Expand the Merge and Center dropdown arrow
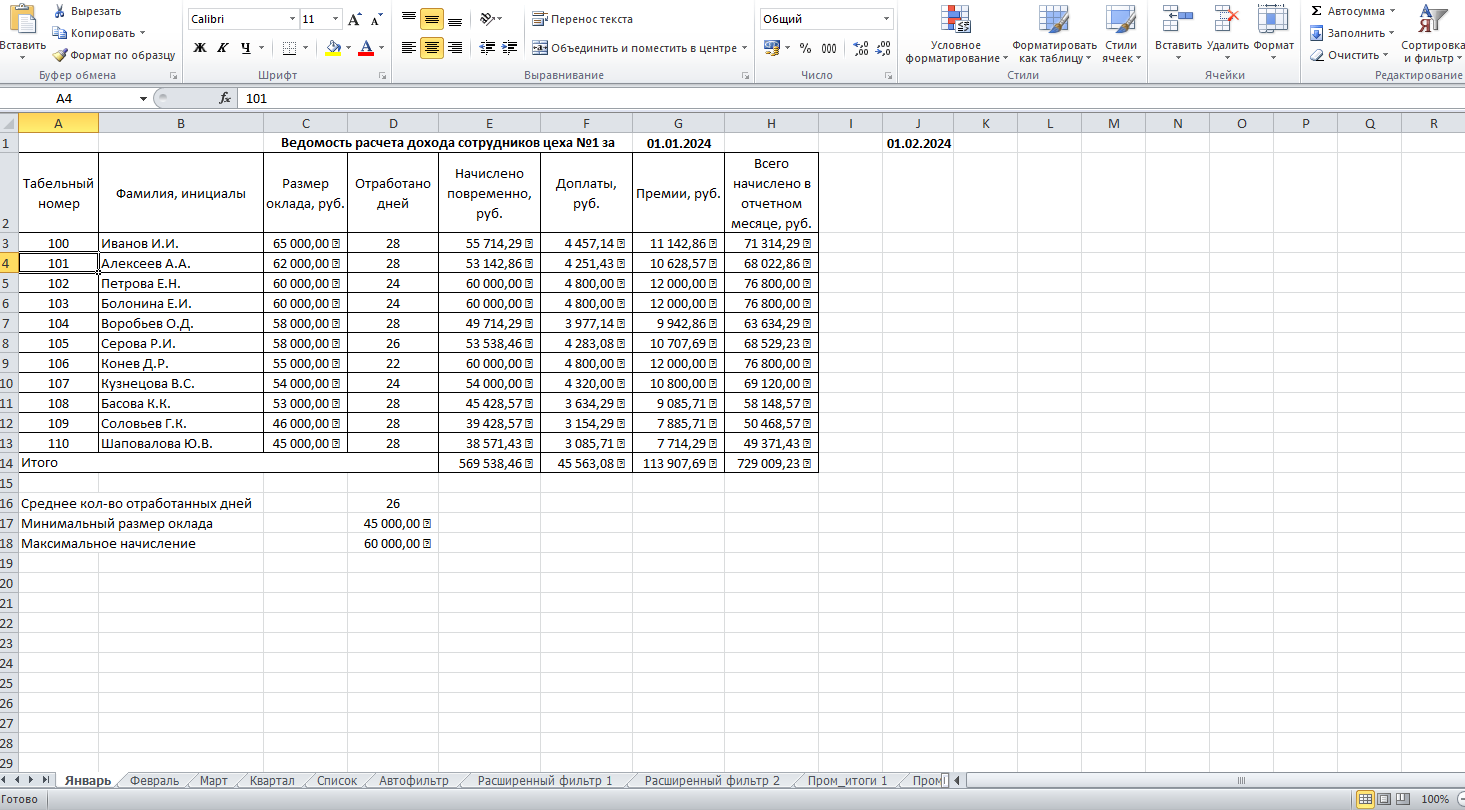This screenshot has height=810, width=1465. (744, 47)
